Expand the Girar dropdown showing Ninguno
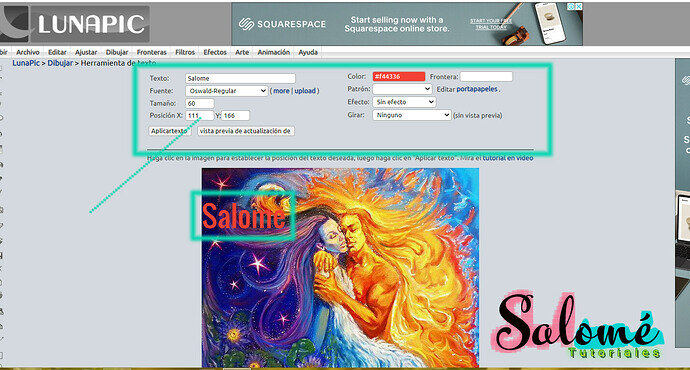Screen dimensions: 690x370 click(x=411, y=115)
